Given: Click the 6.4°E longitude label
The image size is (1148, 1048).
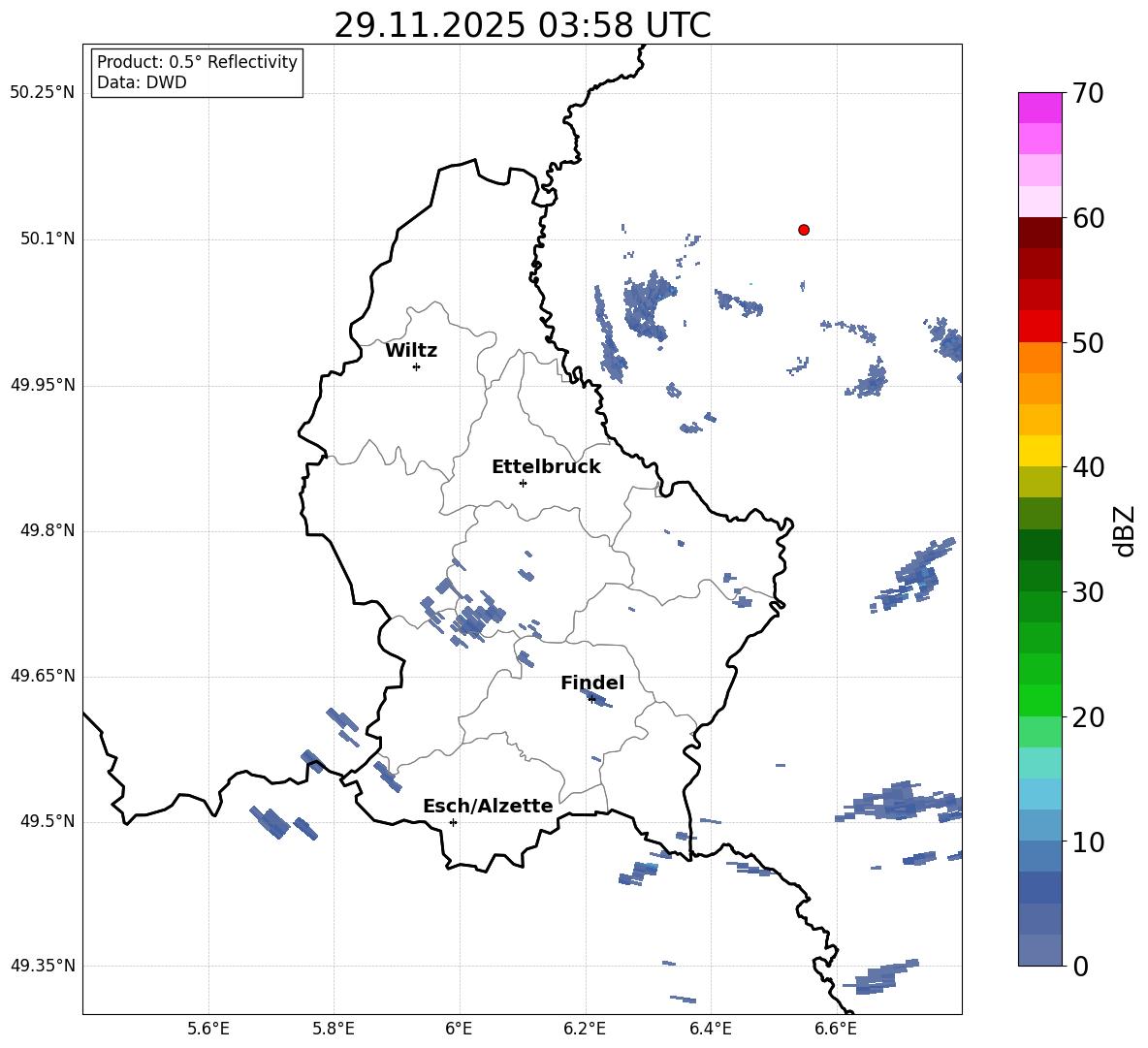Looking at the screenshot, I should [x=710, y=1030].
